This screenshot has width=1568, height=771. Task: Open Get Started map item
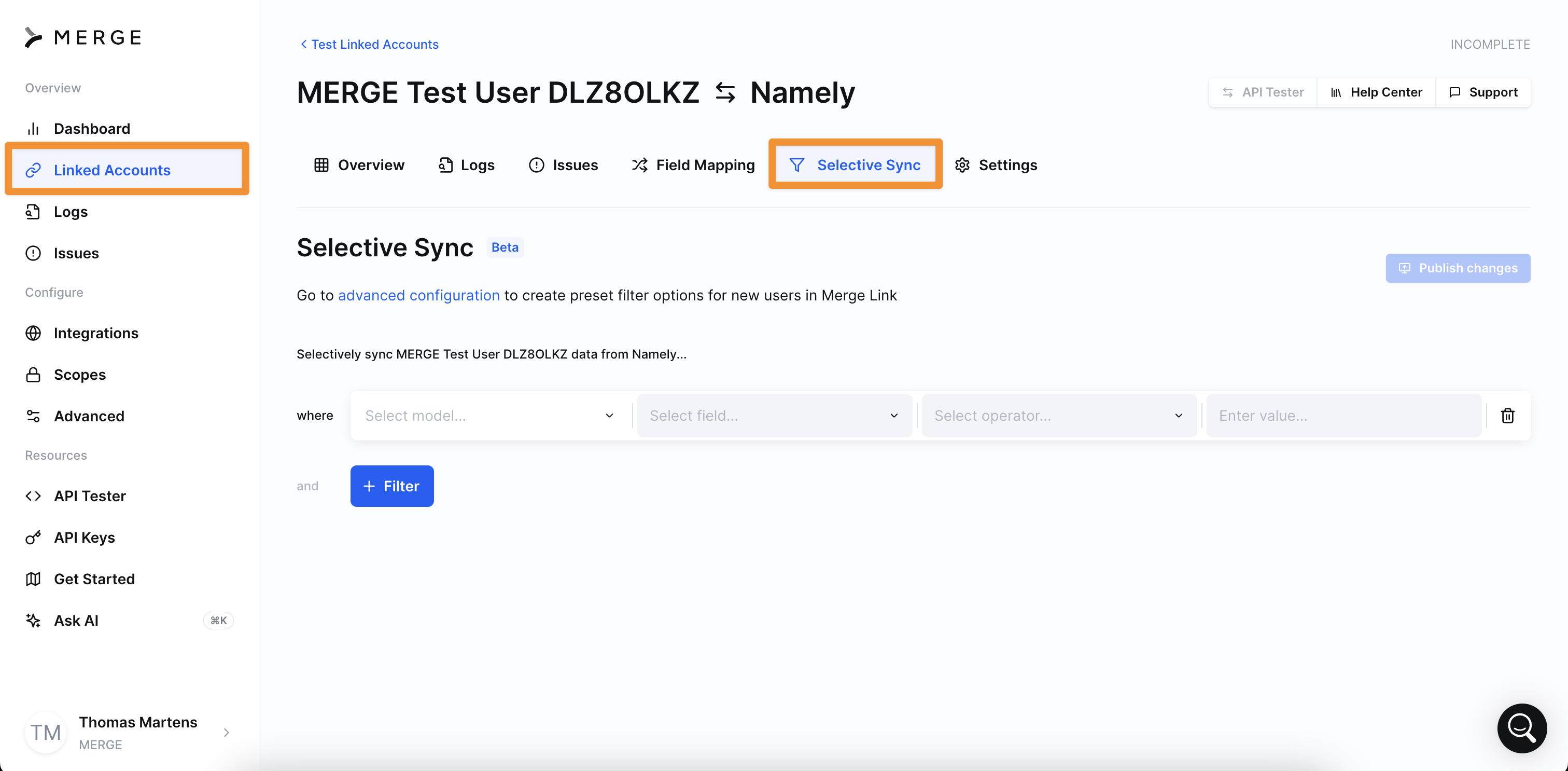94,579
